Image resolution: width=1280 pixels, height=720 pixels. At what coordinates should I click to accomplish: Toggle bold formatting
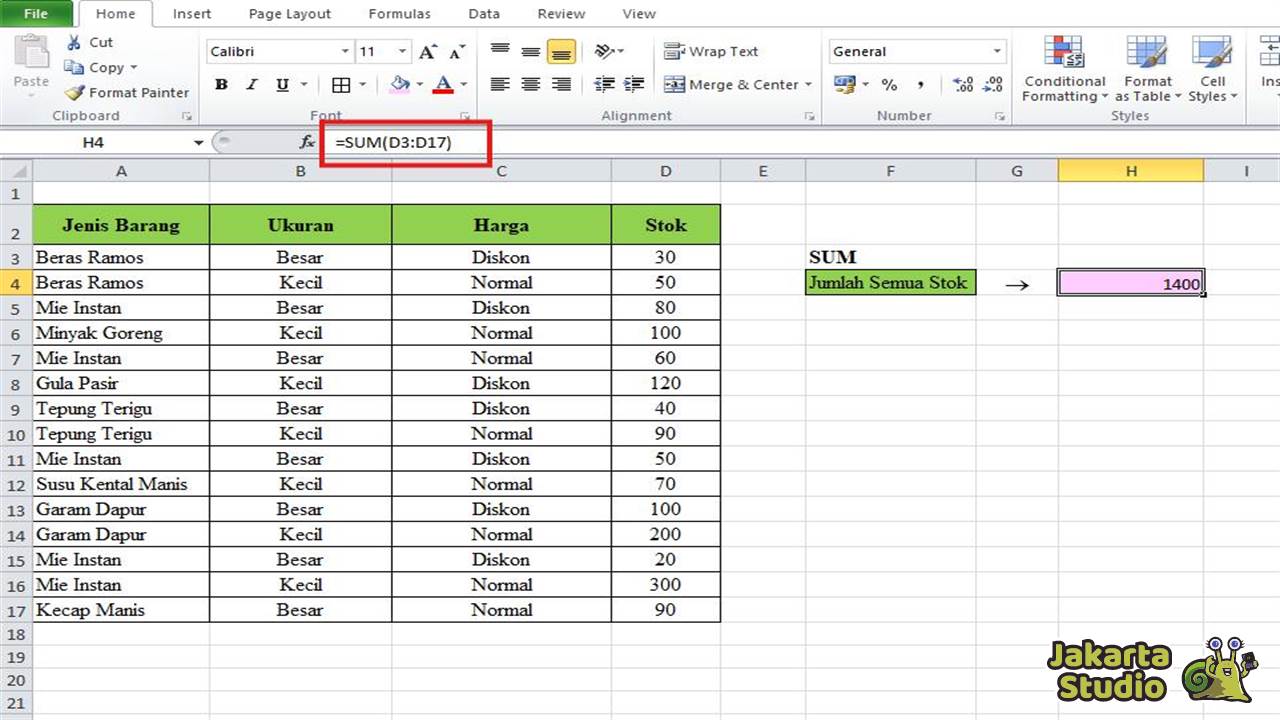pyautogui.click(x=221, y=85)
